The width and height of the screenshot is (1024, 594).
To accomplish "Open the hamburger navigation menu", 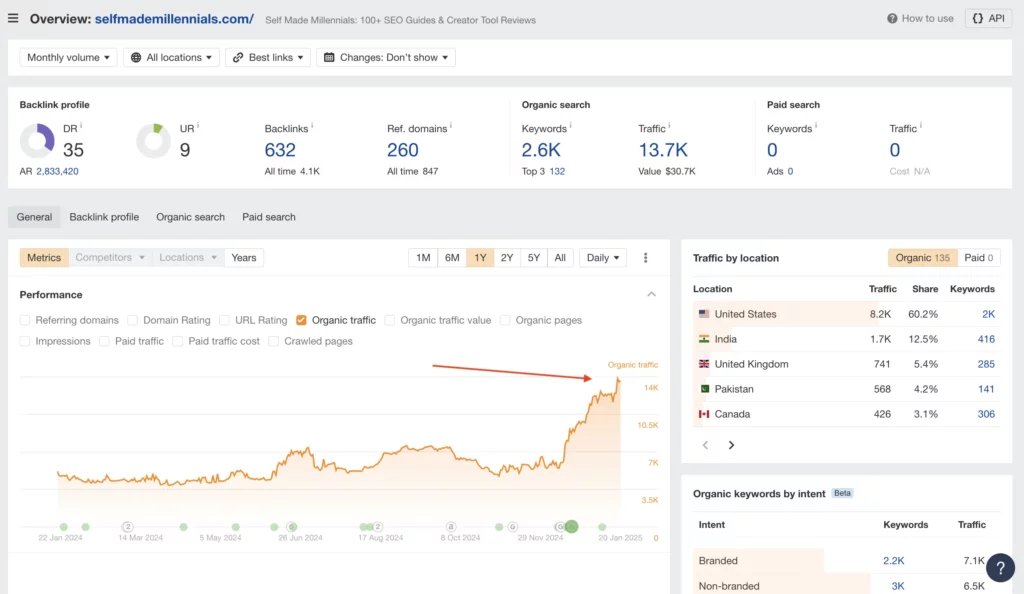I will (x=15, y=17).
